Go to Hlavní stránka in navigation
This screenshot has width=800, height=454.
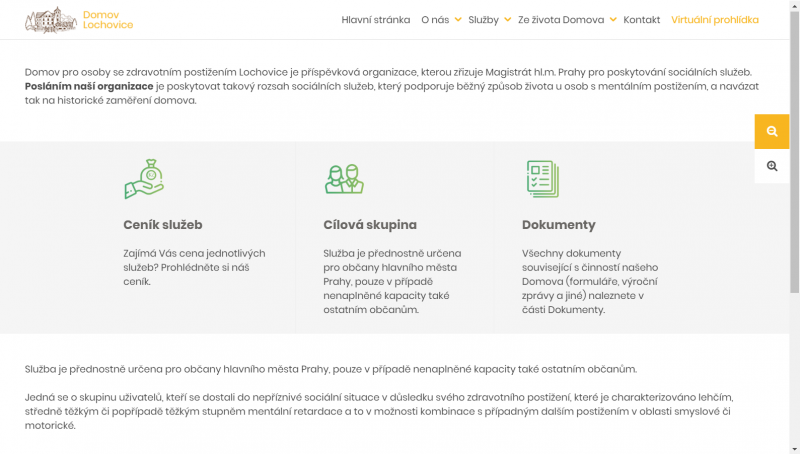(x=375, y=20)
